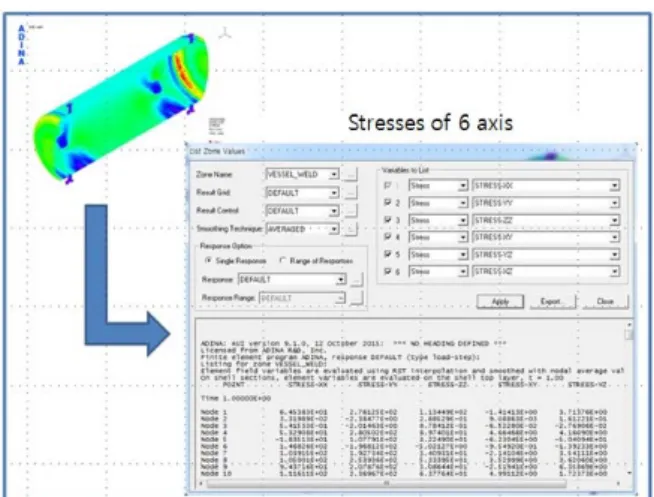
Task: Click the scroll-right arrow under the listing
Action: pyautogui.click(x=618, y=483)
